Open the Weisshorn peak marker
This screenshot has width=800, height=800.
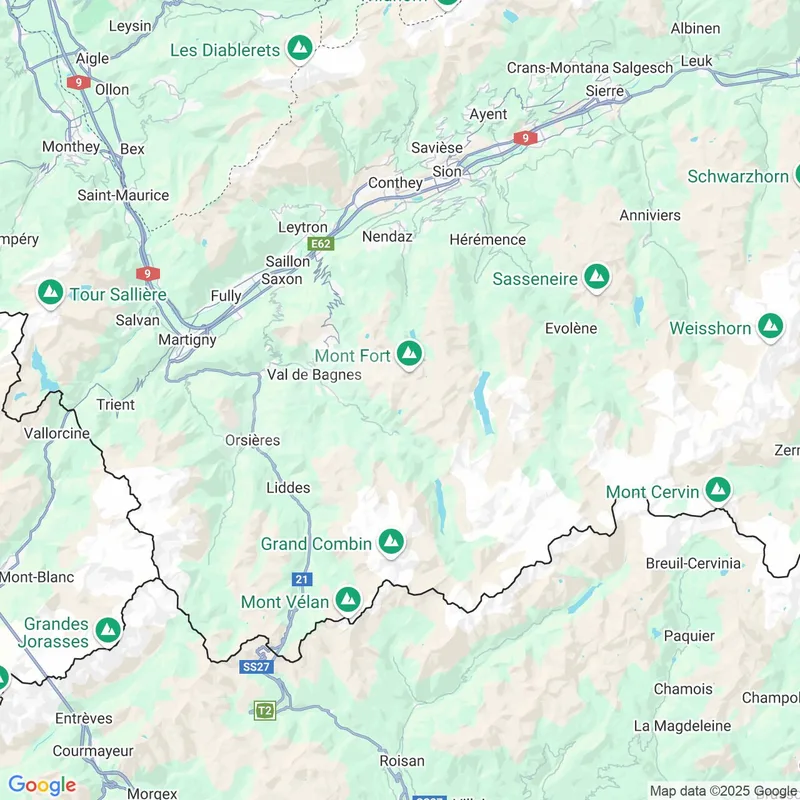pyautogui.click(x=770, y=327)
